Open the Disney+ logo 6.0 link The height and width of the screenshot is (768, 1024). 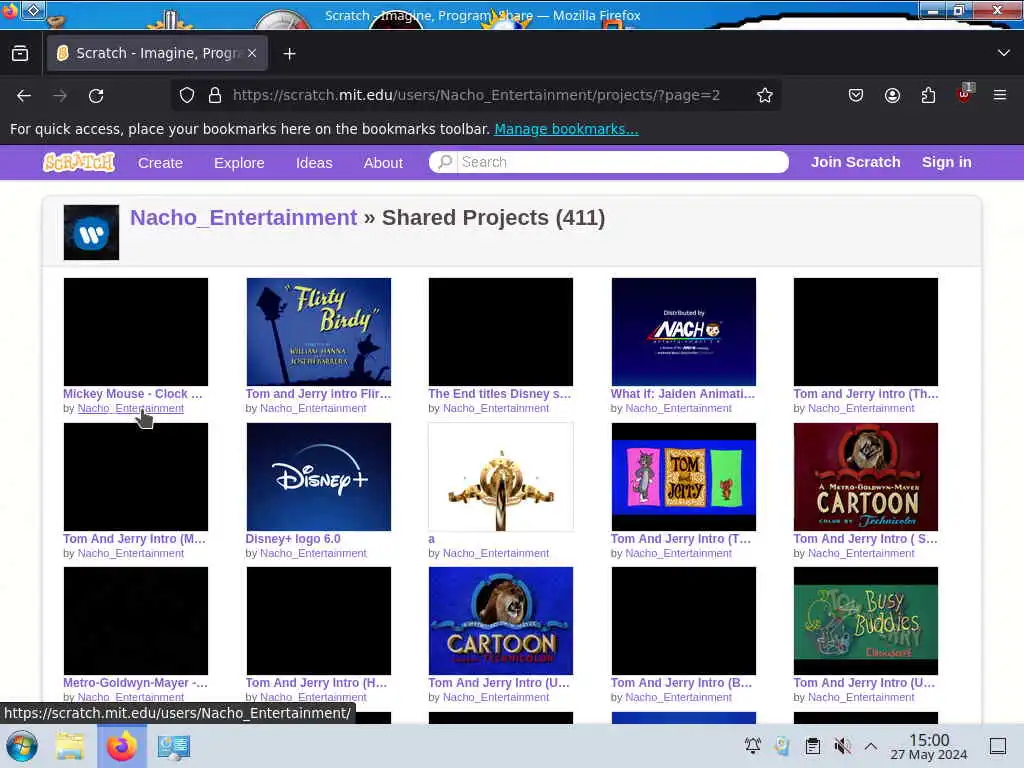point(293,539)
